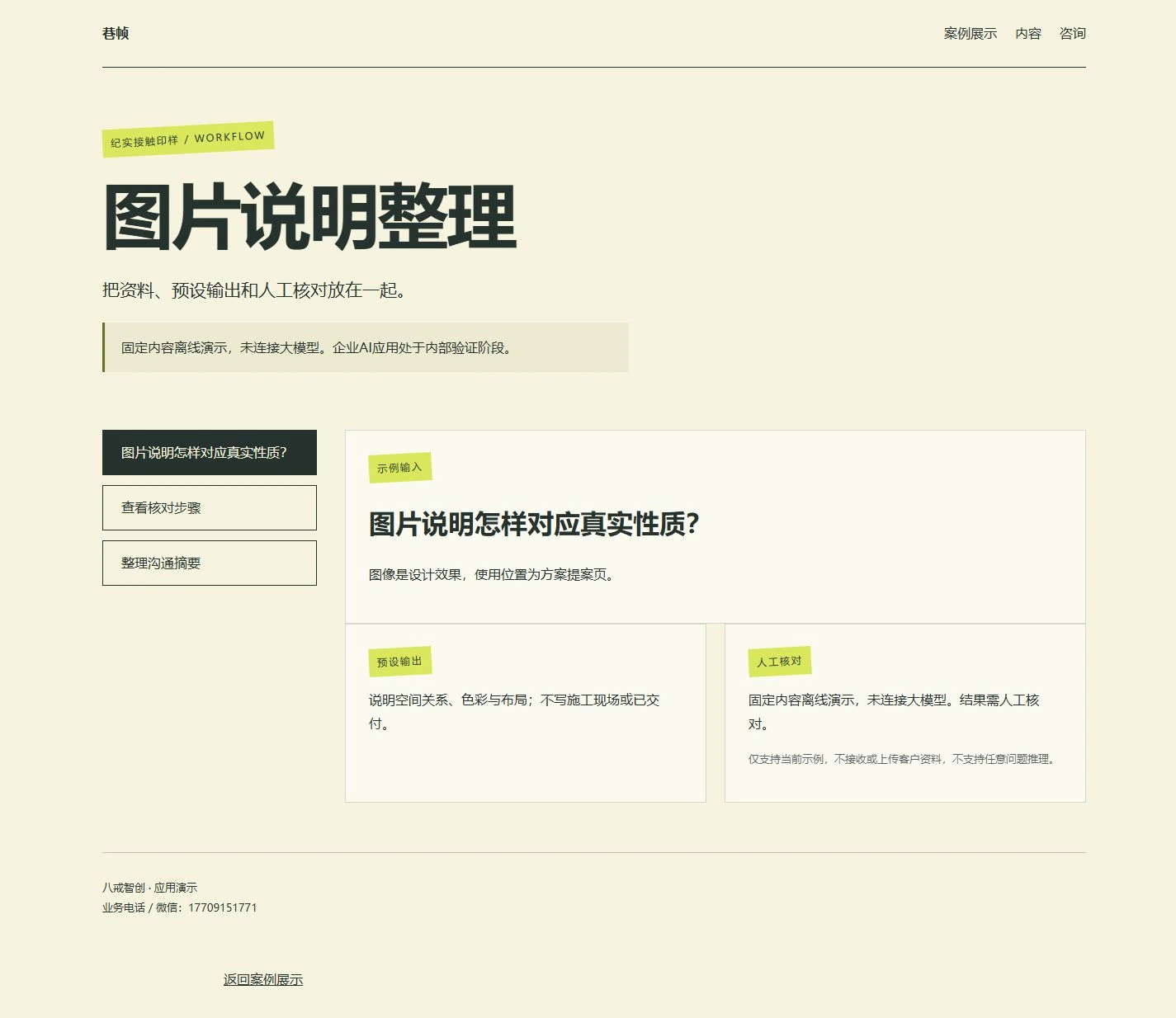
Task: Click the 示例输入 label
Action: [x=400, y=468]
